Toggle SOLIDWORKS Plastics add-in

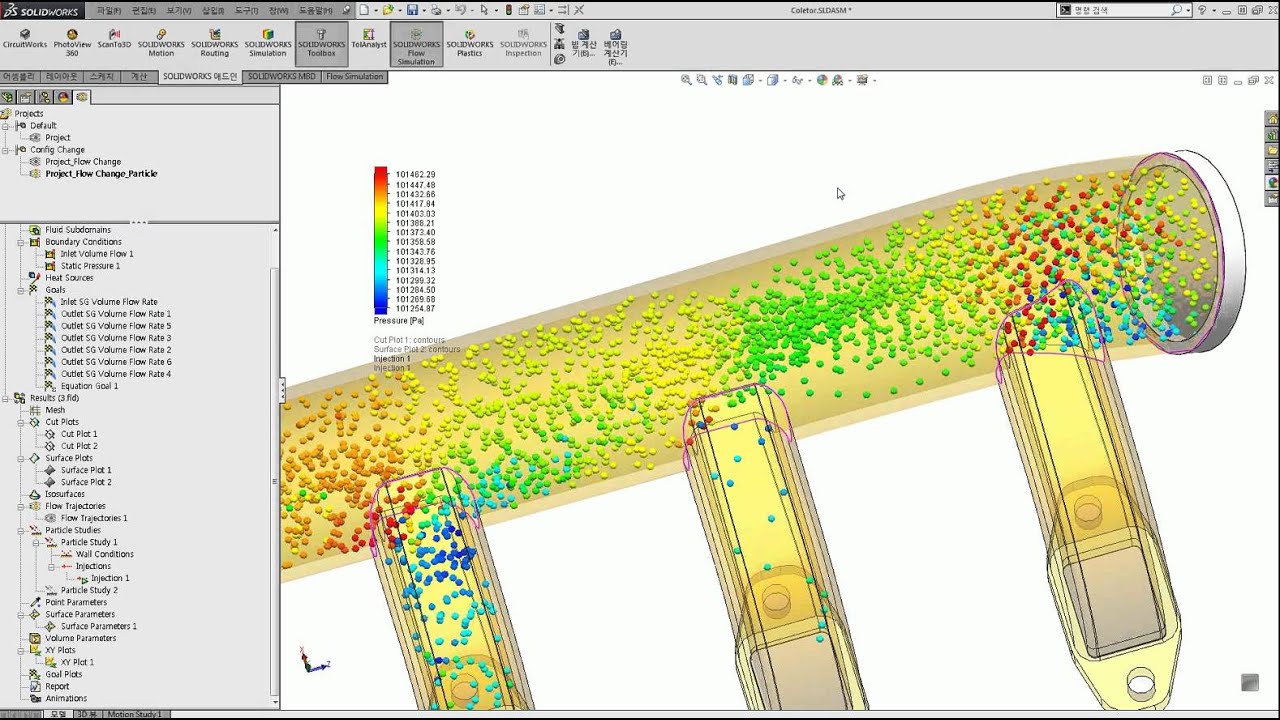[x=469, y=42]
